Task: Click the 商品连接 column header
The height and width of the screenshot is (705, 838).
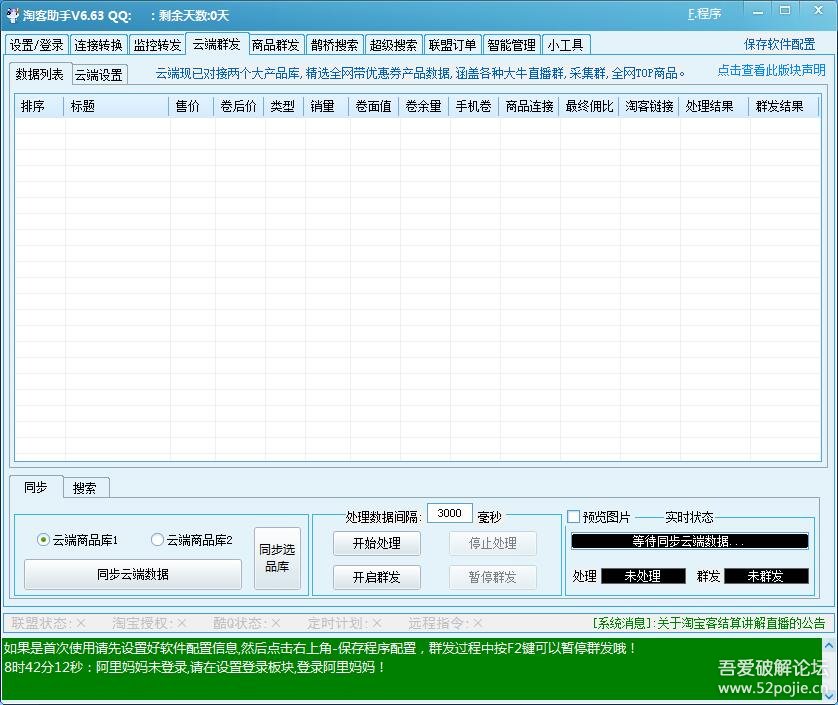Action: (x=530, y=106)
